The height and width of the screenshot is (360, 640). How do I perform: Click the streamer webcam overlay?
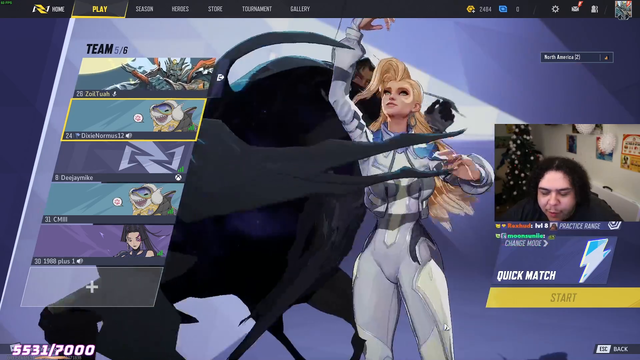click(567, 173)
